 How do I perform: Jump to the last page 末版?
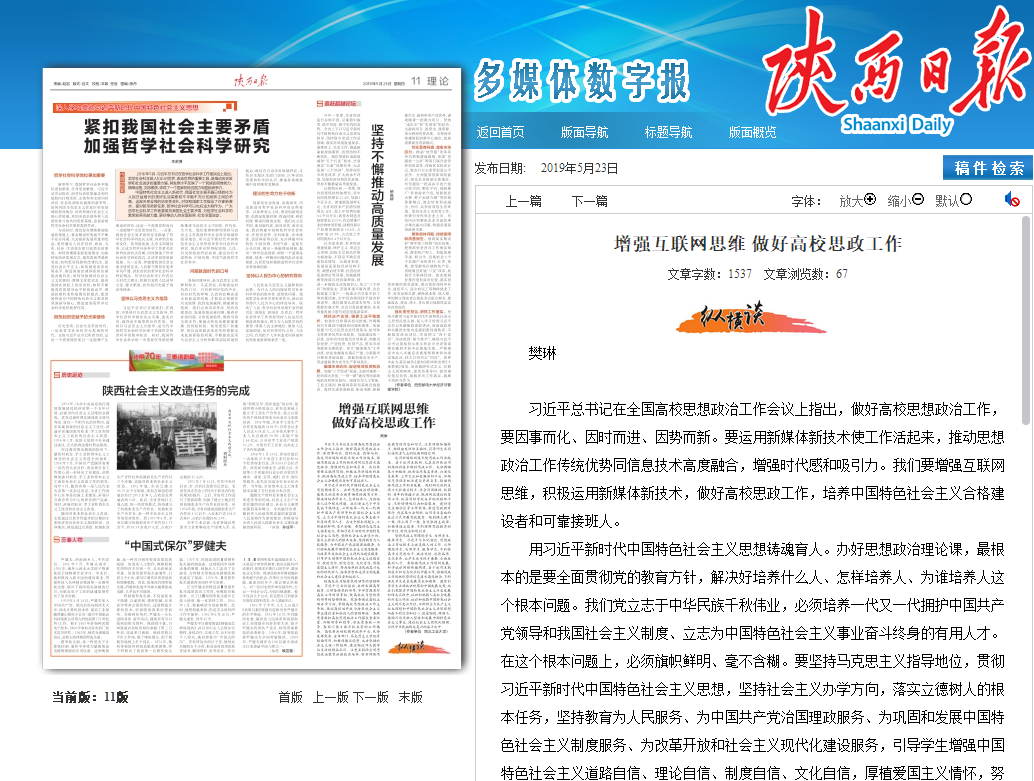410,697
